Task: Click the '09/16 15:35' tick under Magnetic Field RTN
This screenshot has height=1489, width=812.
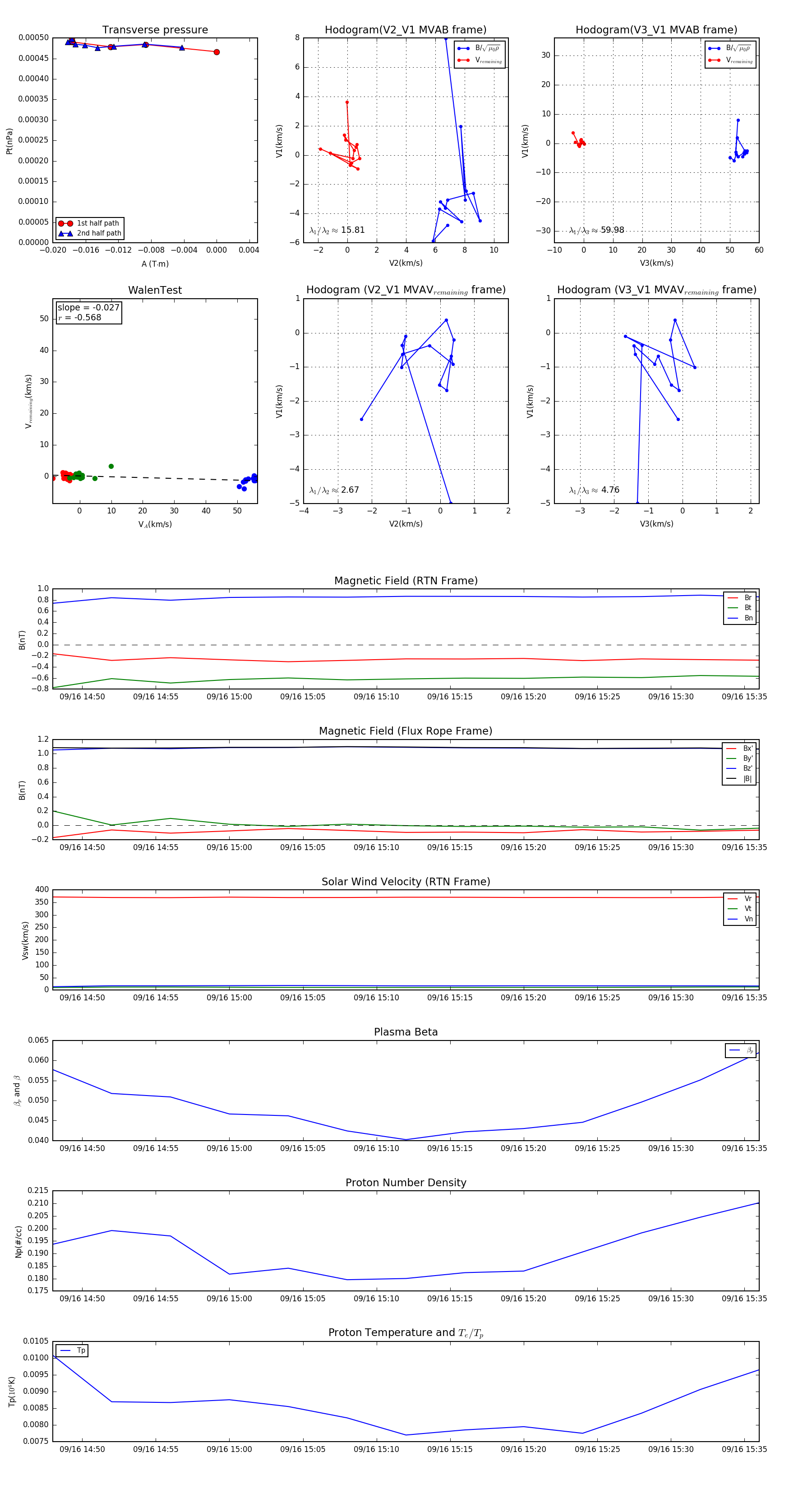Action: click(744, 697)
